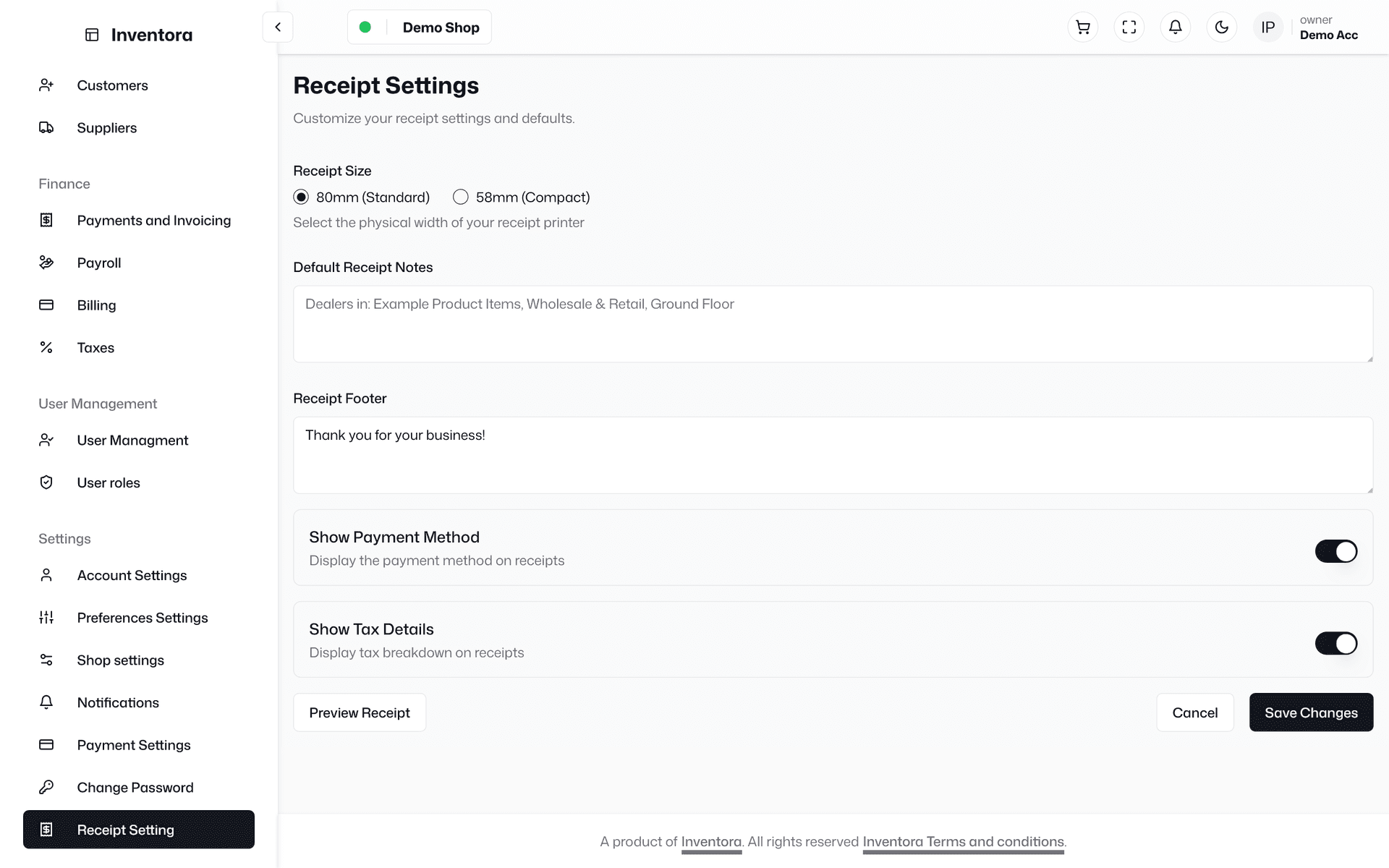Viewport: 1389px width, 868px height.
Task: Click the Payroll icon in sidebar
Action: coord(46,263)
